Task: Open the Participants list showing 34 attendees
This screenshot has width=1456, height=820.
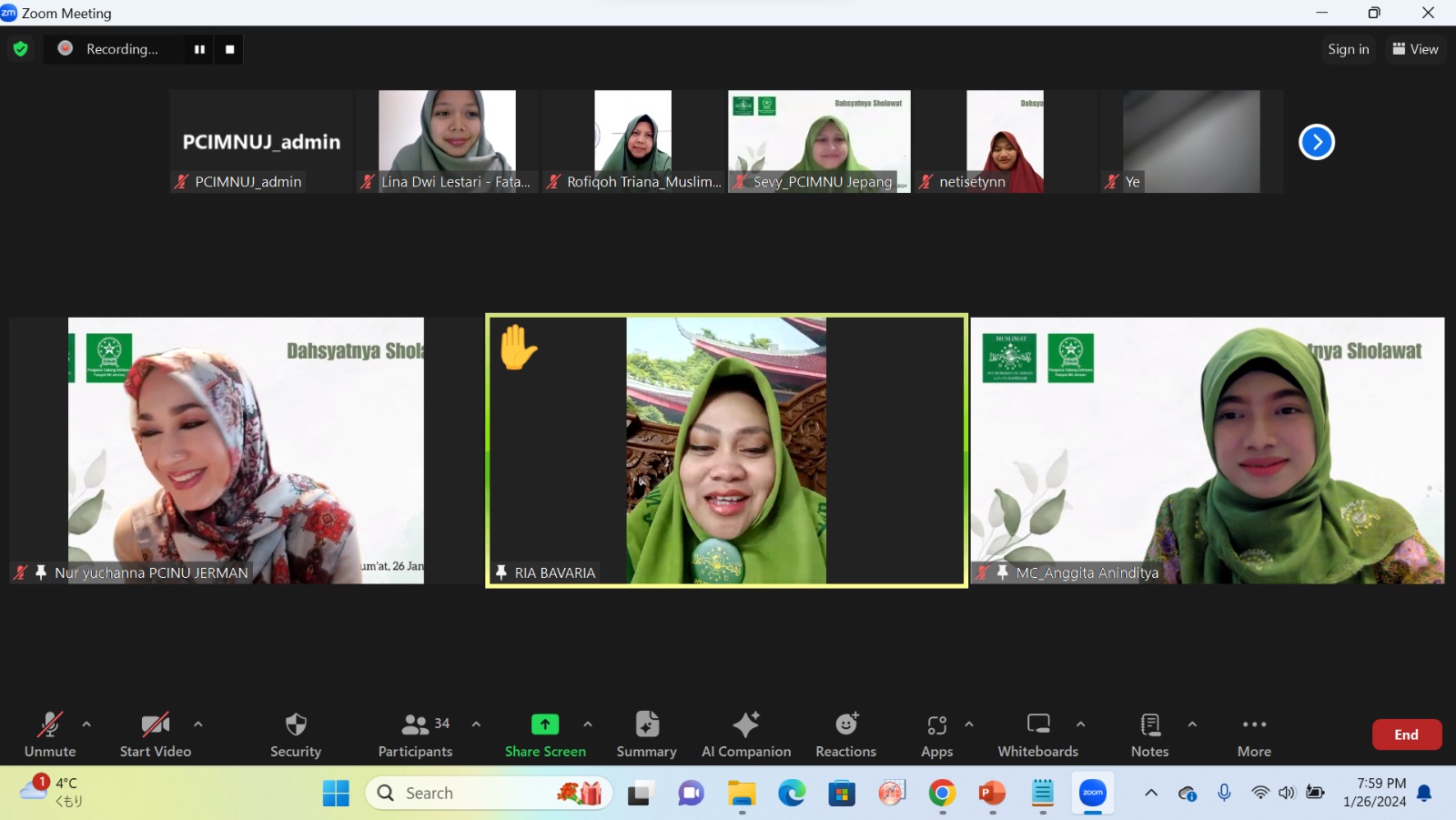Action: click(x=415, y=734)
